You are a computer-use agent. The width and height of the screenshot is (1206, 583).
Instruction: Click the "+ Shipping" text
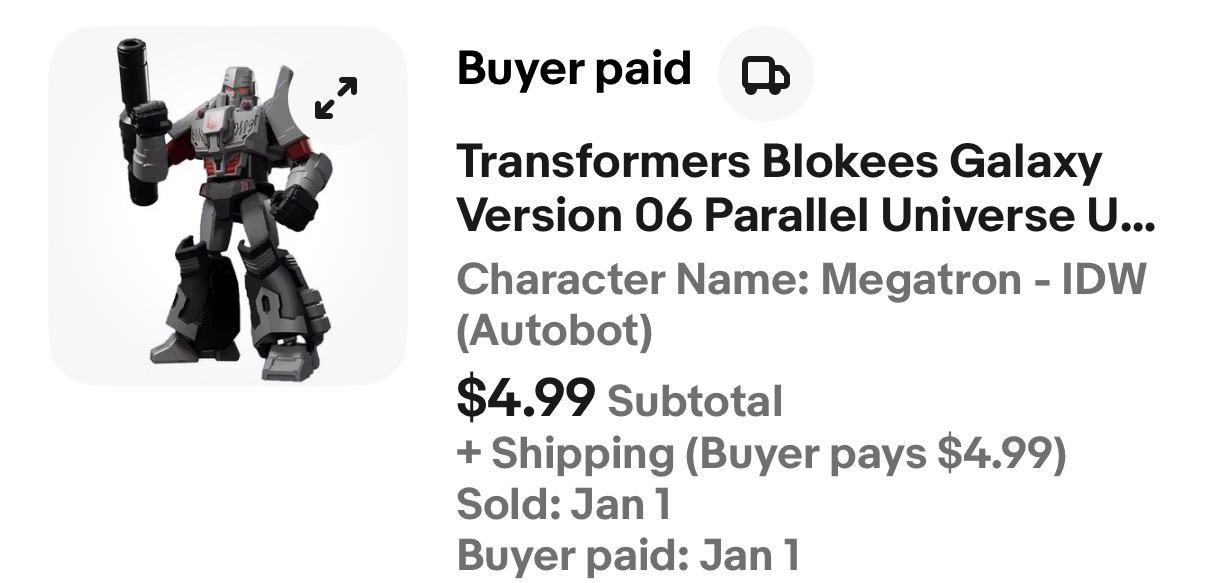[x=565, y=455]
